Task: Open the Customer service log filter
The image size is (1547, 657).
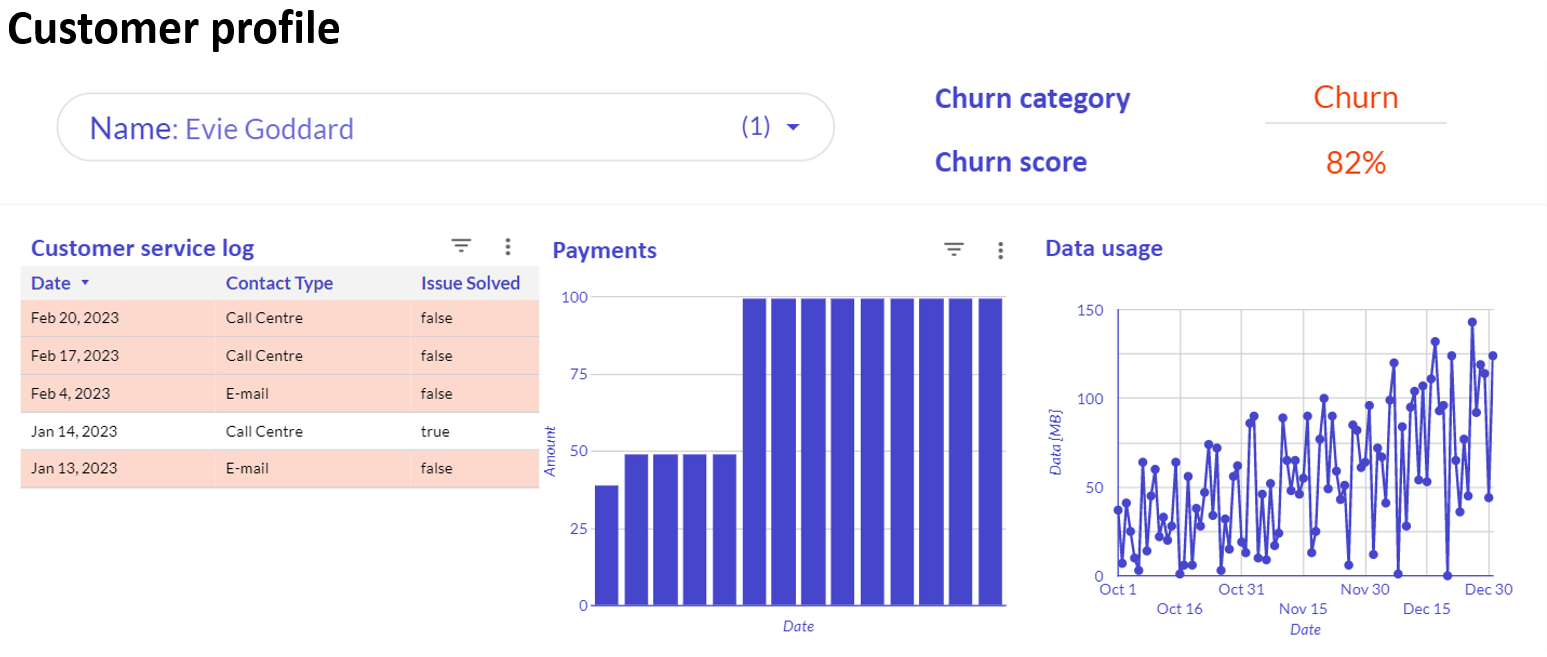Action: click(461, 245)
